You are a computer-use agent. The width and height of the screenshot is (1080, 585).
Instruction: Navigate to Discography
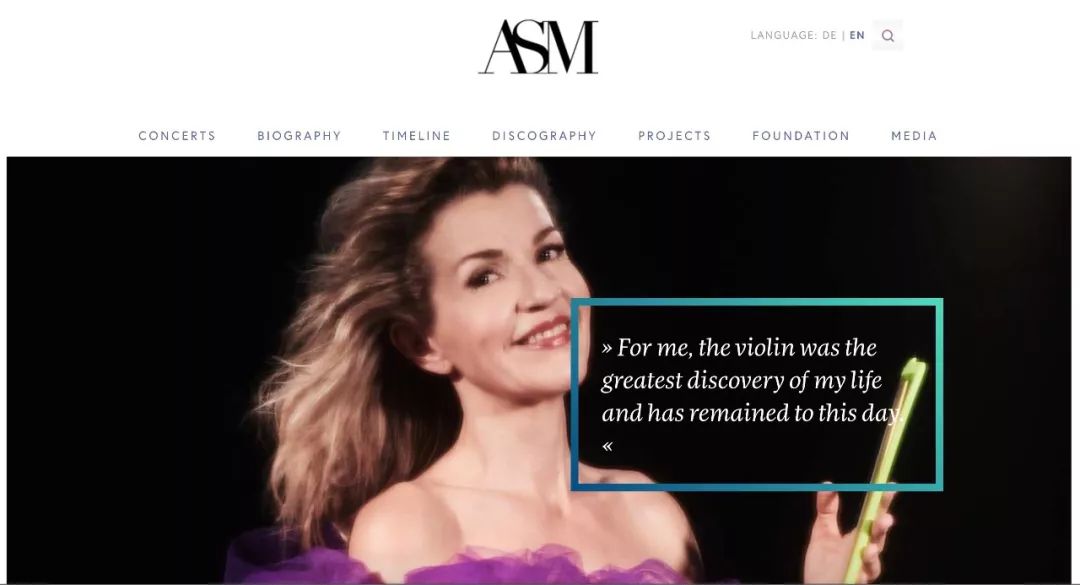click(544, 136)
